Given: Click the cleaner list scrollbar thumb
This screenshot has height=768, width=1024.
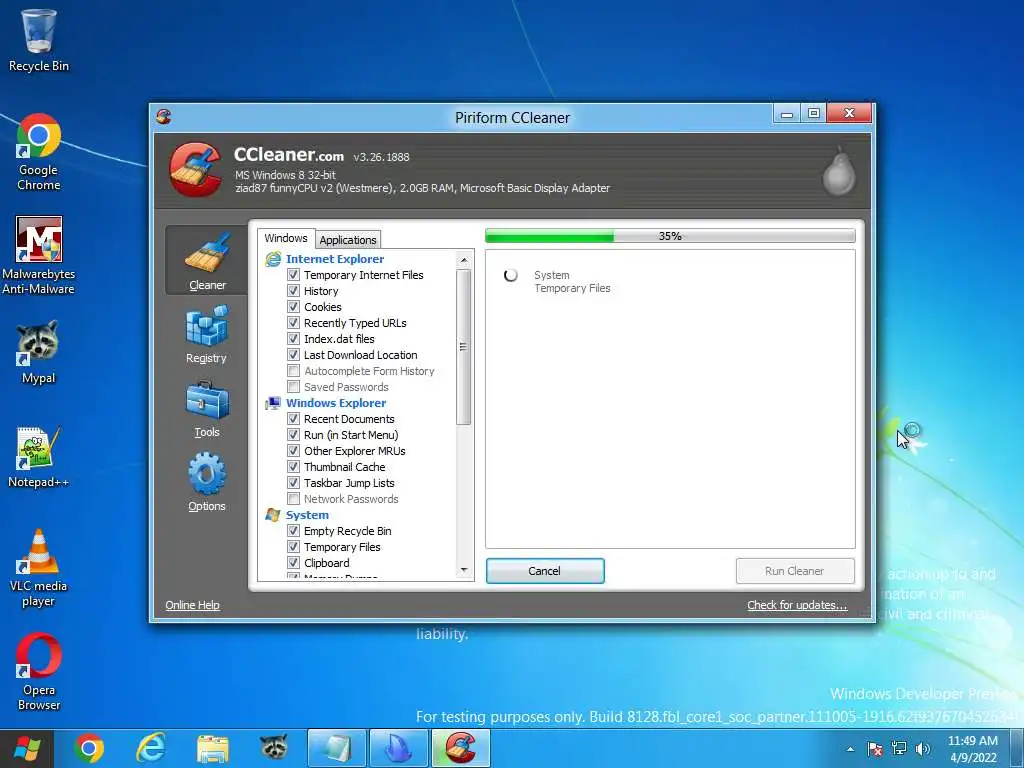Looking at the screenshot, I should point(464,347).
